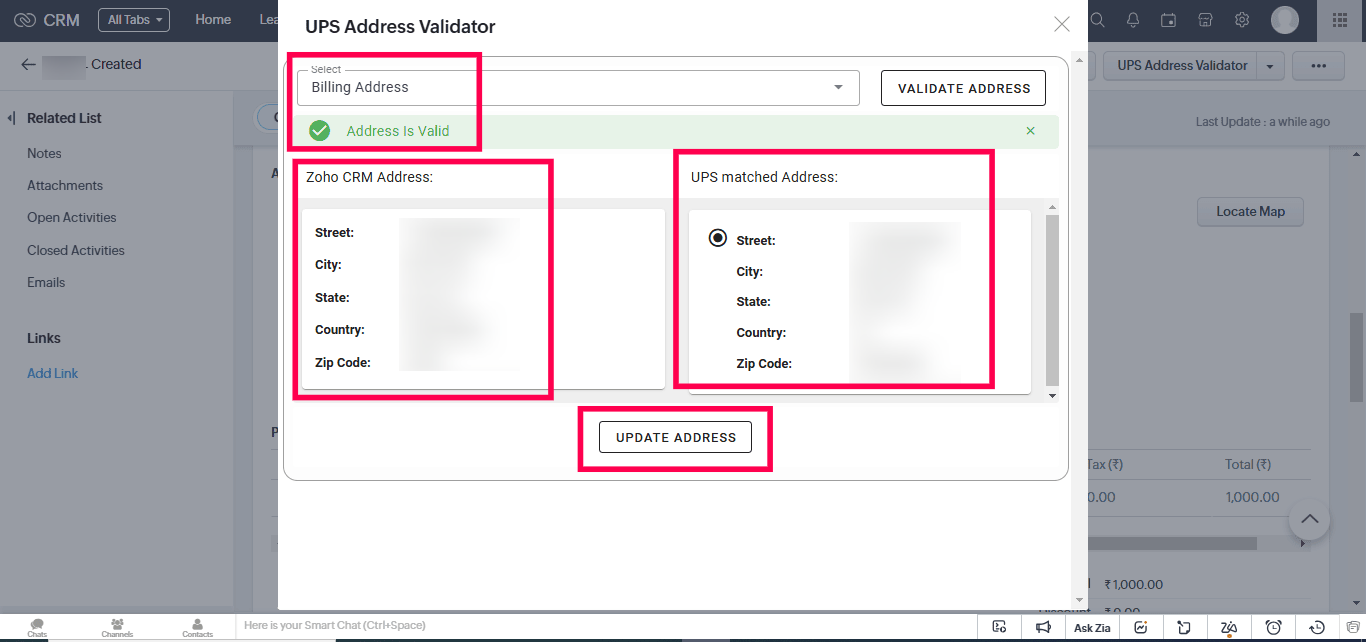Open the user profile avatar
Image resolution: width=1366 pixels, height=642 pixels.
(x=1285, y=20)
